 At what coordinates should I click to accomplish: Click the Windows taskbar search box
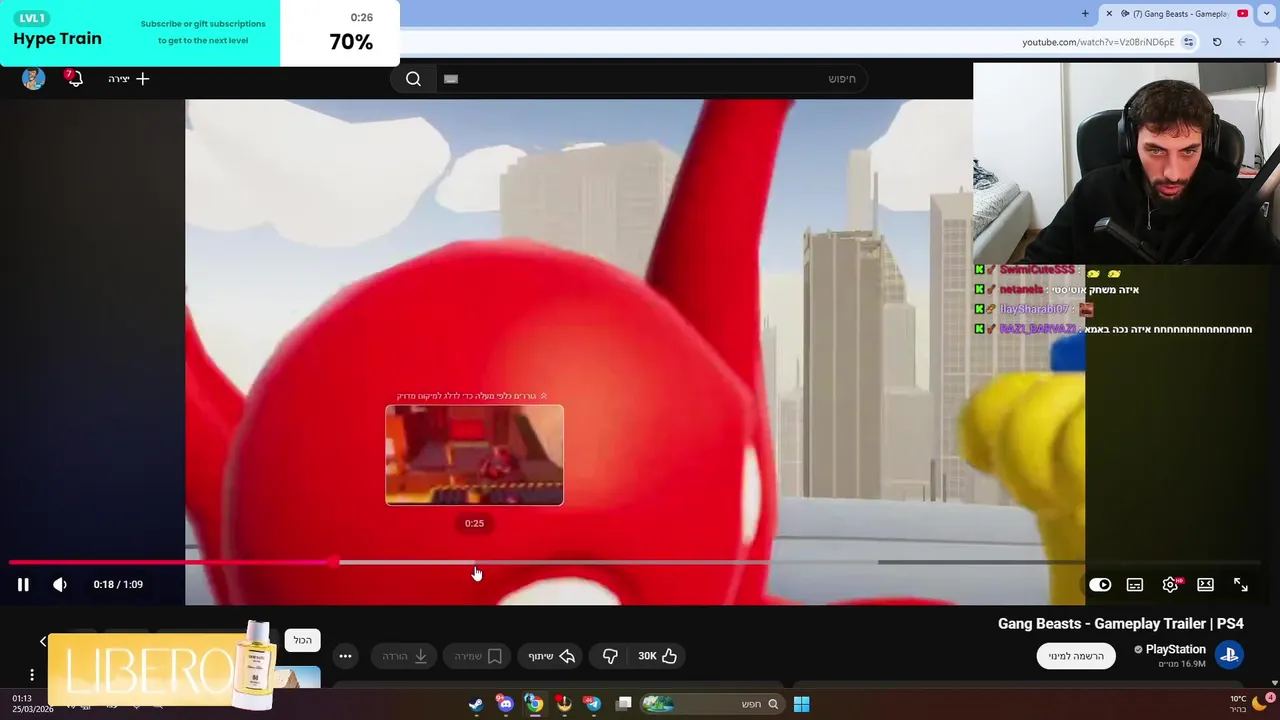coord(714,704)
